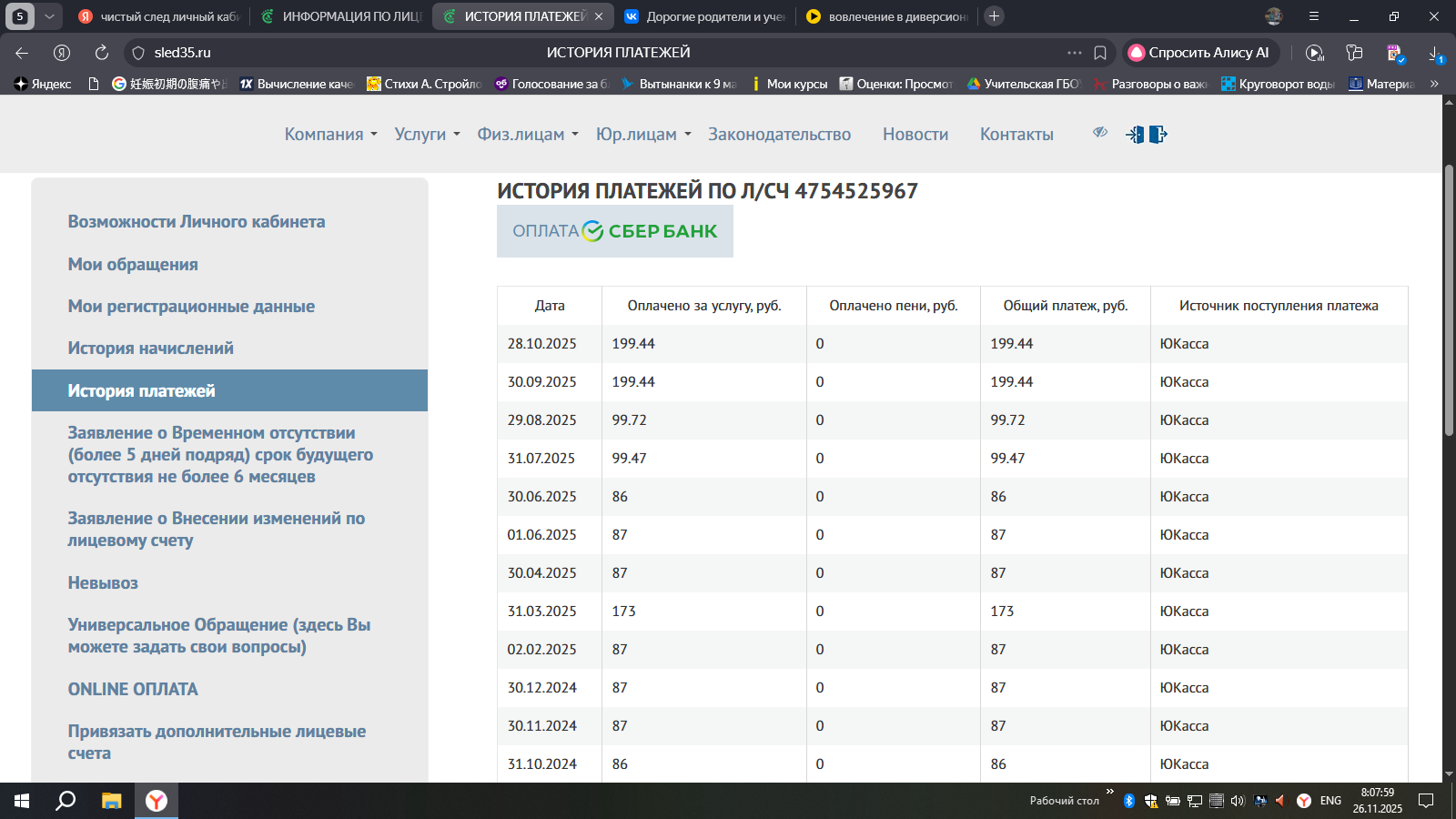Screen dimensions: 1456x819
Task: Open Yandex Browser from the taskbar
Action: coord(157,801)
